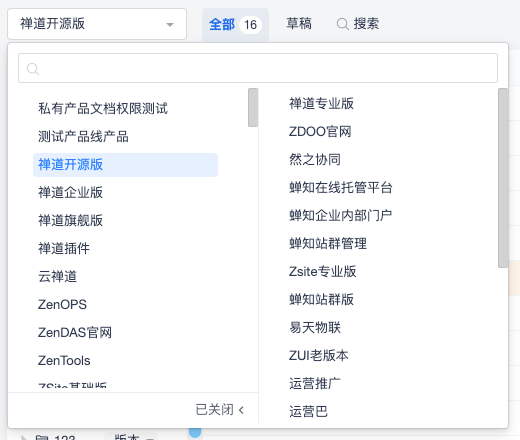
Task: Click the left product list scrollbar thumb
Action: (x=253, y=107)
